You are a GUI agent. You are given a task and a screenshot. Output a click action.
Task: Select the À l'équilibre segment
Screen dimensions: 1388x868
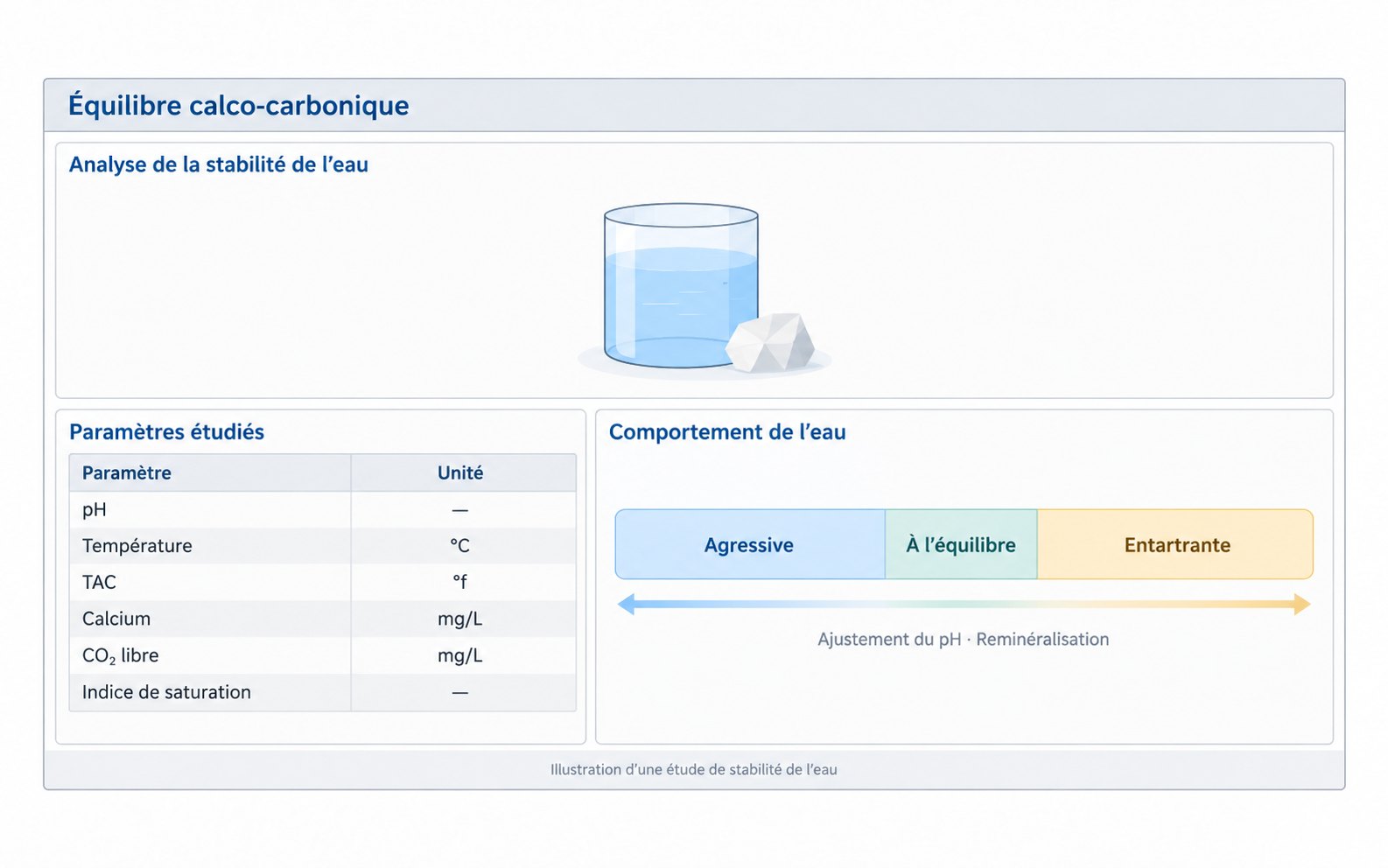coord(961,544)
